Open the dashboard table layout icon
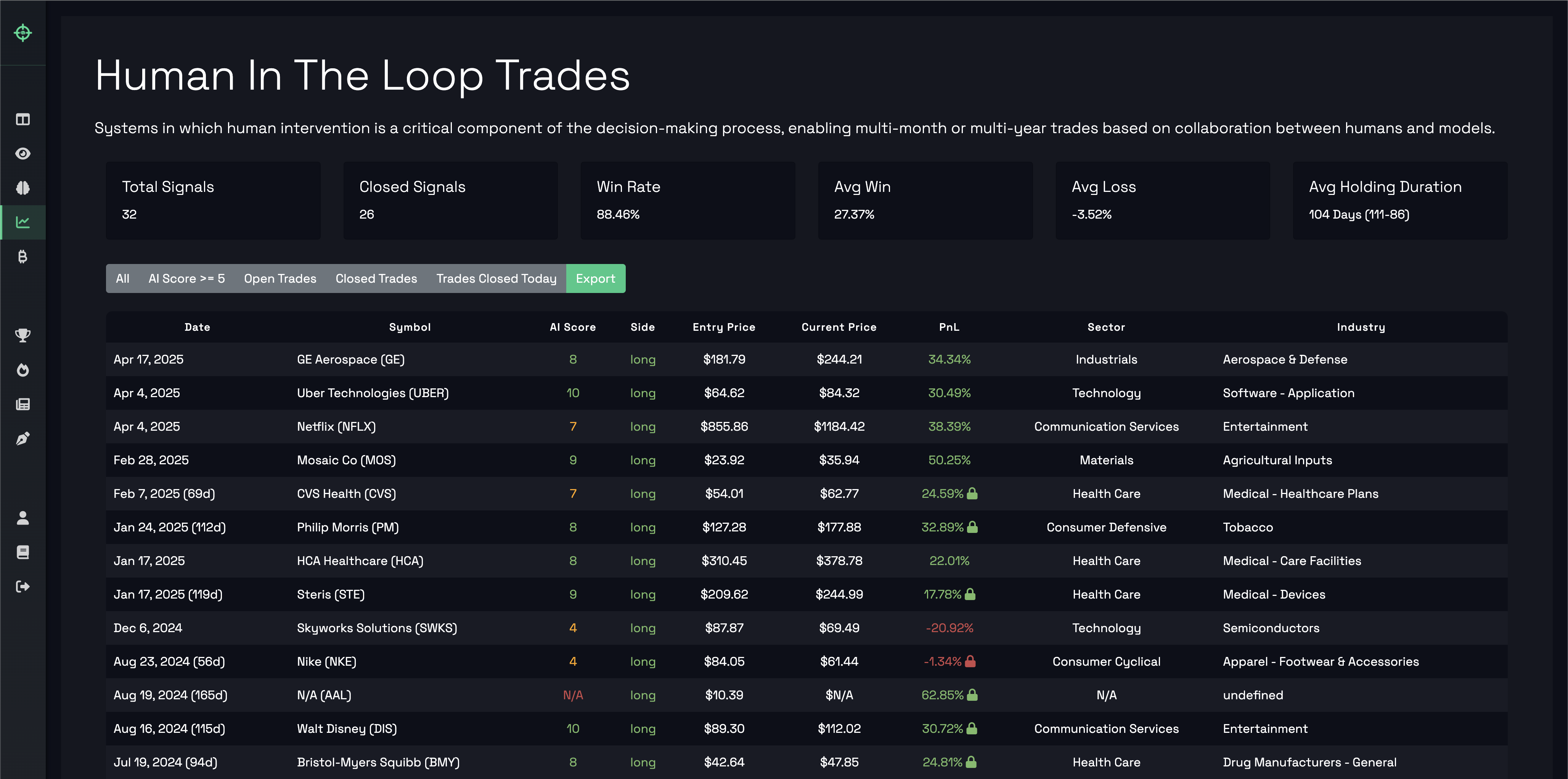Viewport: 1568px width, 779px height. (22, 119)
